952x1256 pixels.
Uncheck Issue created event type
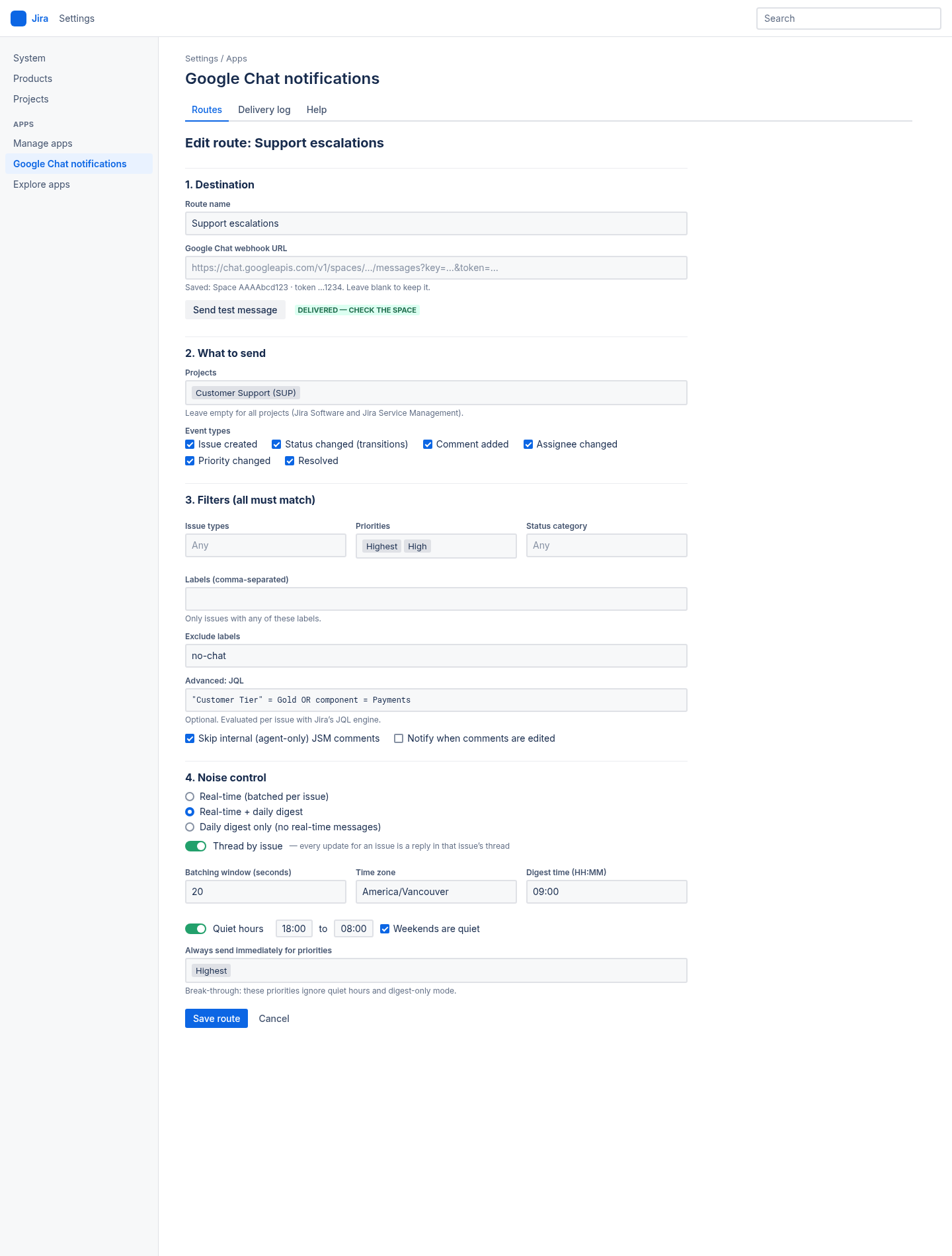[190, 444]
